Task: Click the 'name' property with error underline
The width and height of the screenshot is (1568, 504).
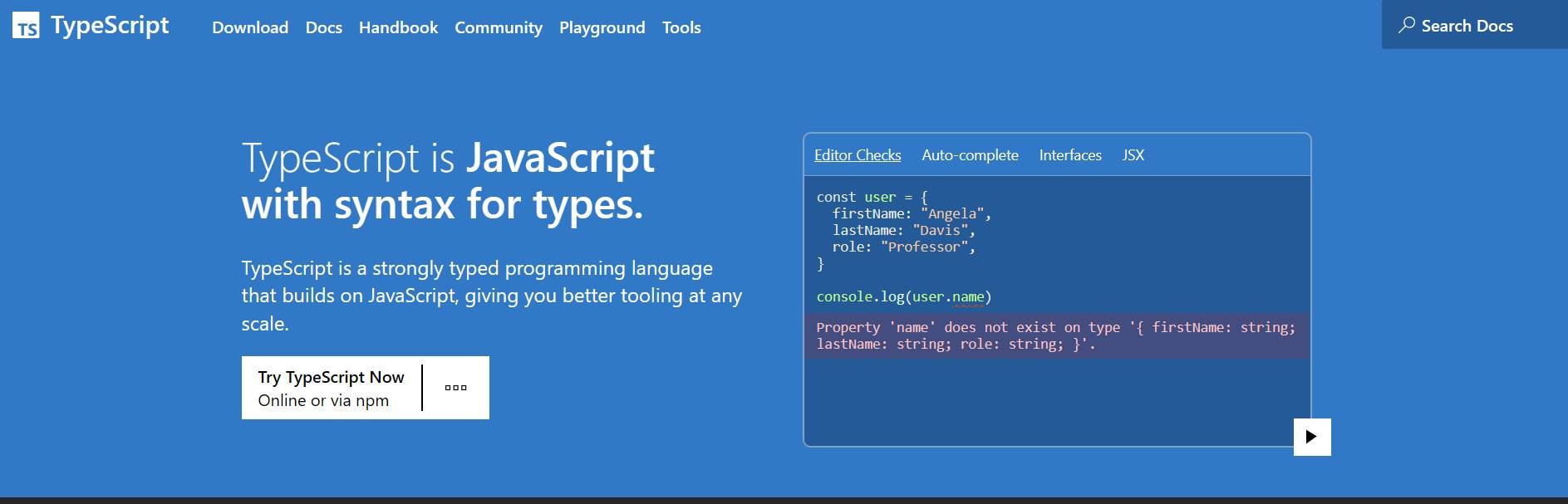Action: pos(968,297)
